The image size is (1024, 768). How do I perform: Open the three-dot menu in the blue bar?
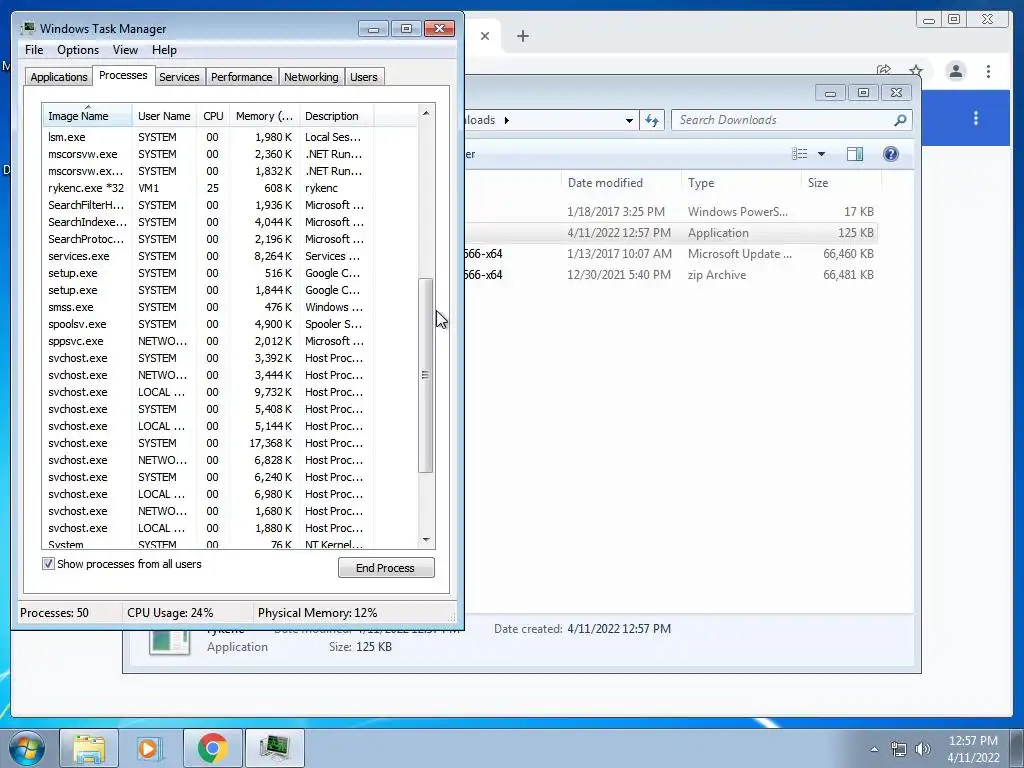tap(976, 118)
